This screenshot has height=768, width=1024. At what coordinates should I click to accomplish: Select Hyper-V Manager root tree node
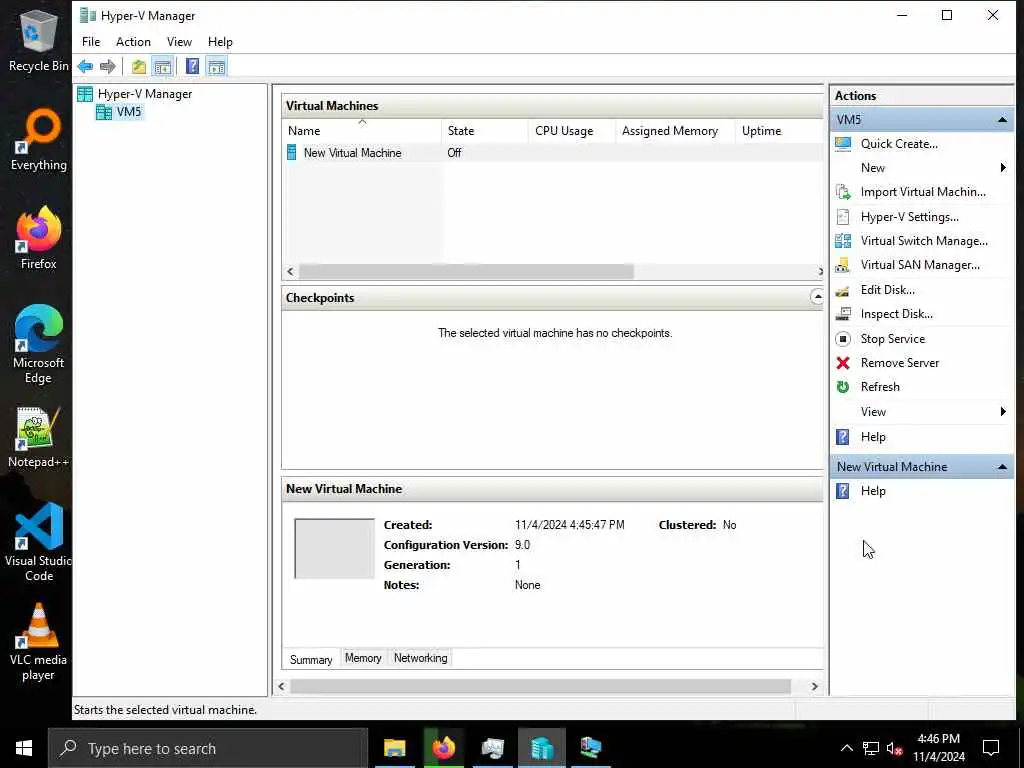click(144, 94)
